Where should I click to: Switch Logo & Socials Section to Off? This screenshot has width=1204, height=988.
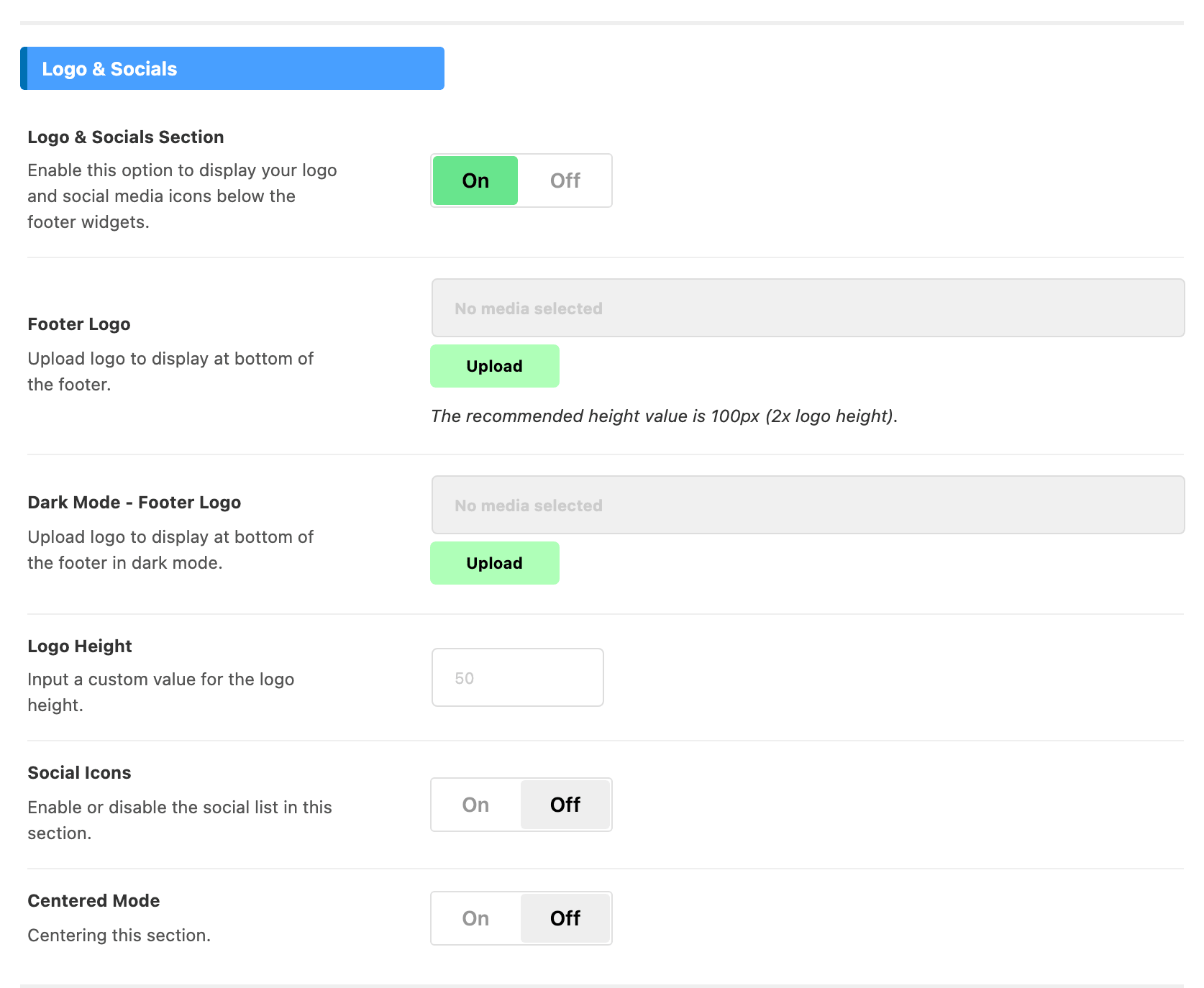pos(565,180)
